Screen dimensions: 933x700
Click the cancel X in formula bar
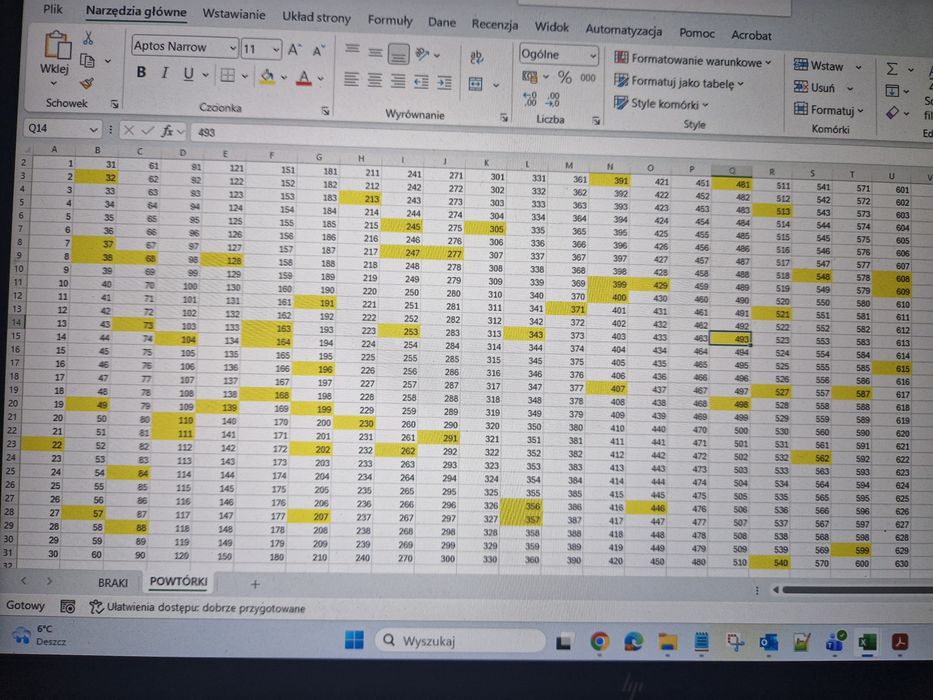(129, 130)
